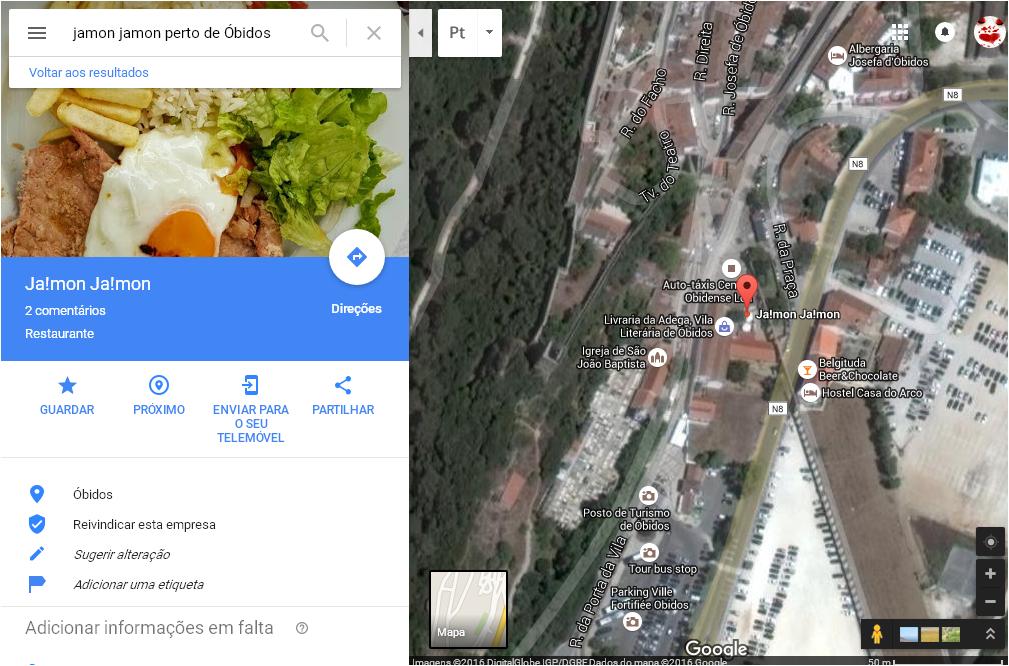
Task: Click the 'Restaurante' category text
Action: click(x=59, y=334)
